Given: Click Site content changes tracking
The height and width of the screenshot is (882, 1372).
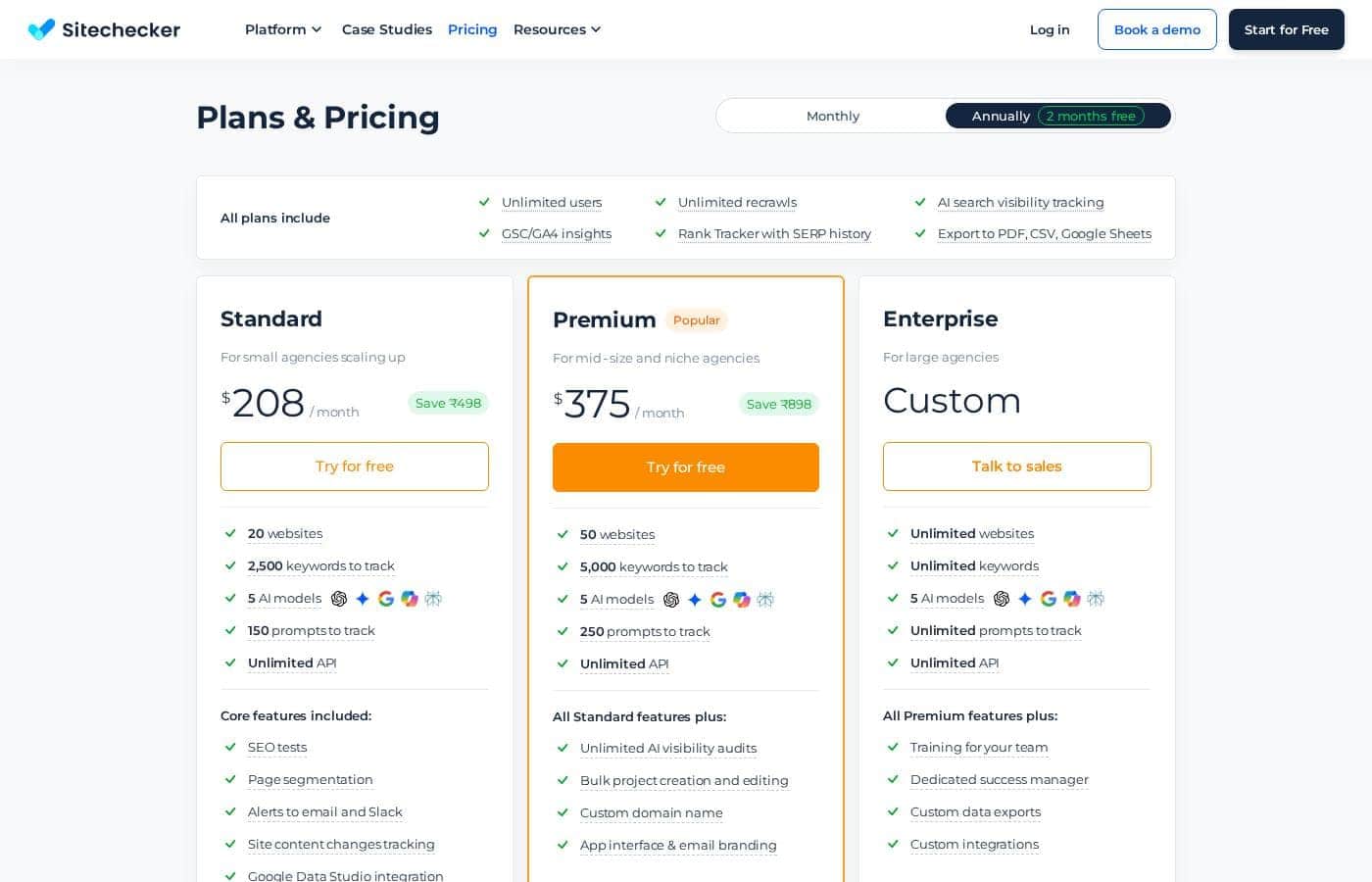Looking at the screenshot, I should (341, 844).
